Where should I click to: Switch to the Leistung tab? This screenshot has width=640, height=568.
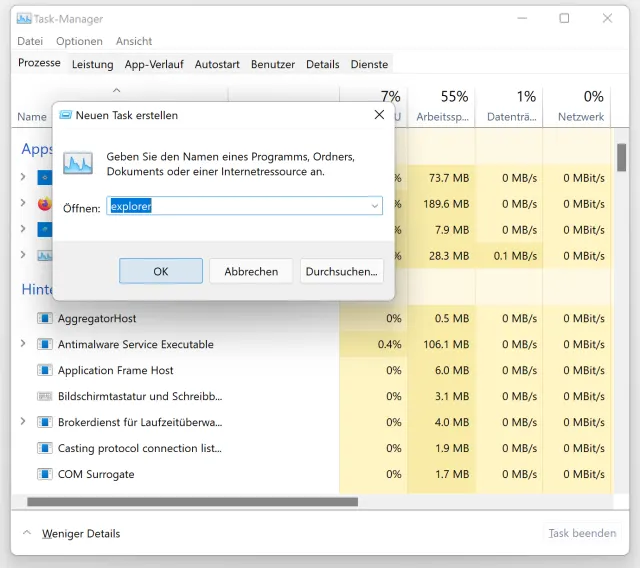[x=92, y=64]
